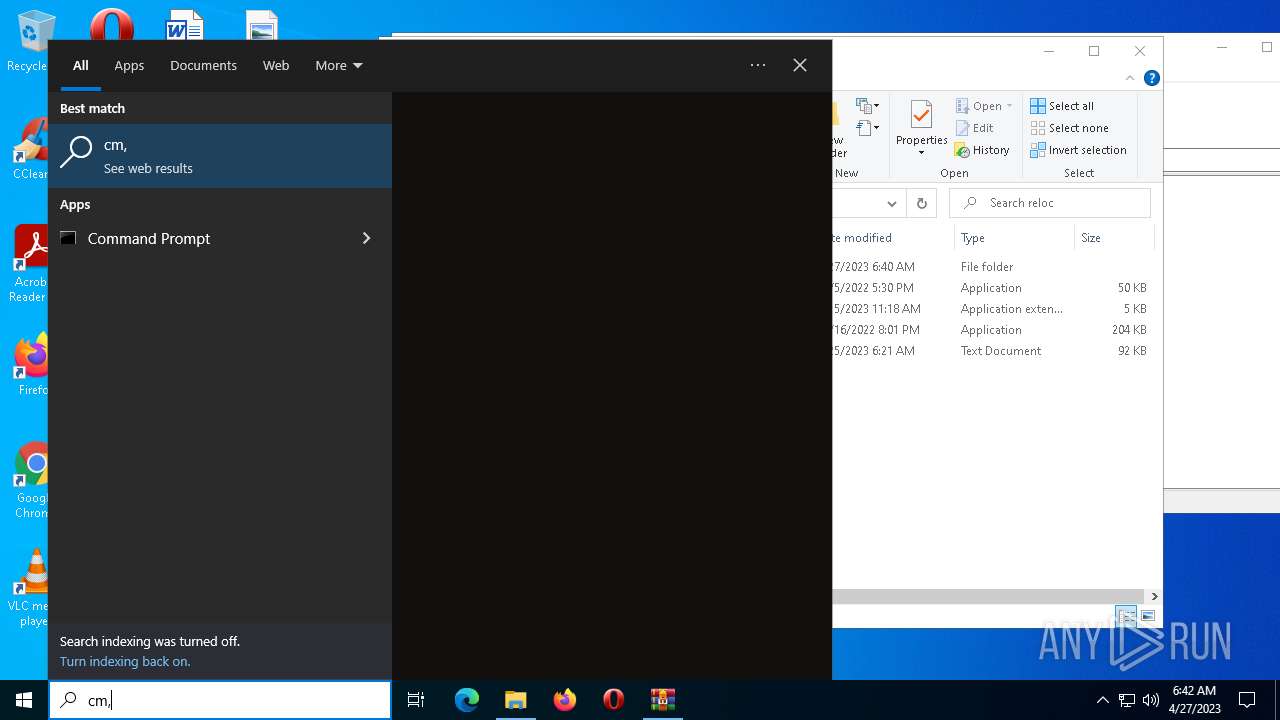
Task: Sort files by Size column header
Action: coord(1113,238)
